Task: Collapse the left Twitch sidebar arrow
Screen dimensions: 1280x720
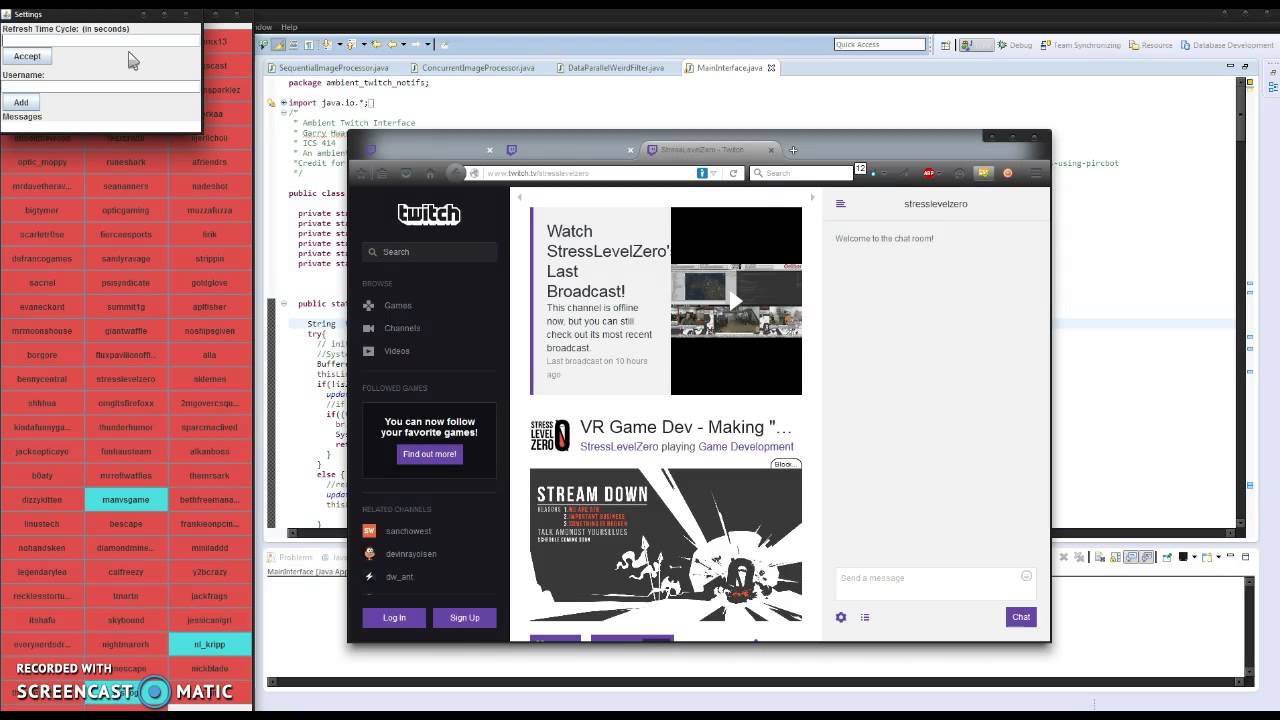Action: coord(519,197)
